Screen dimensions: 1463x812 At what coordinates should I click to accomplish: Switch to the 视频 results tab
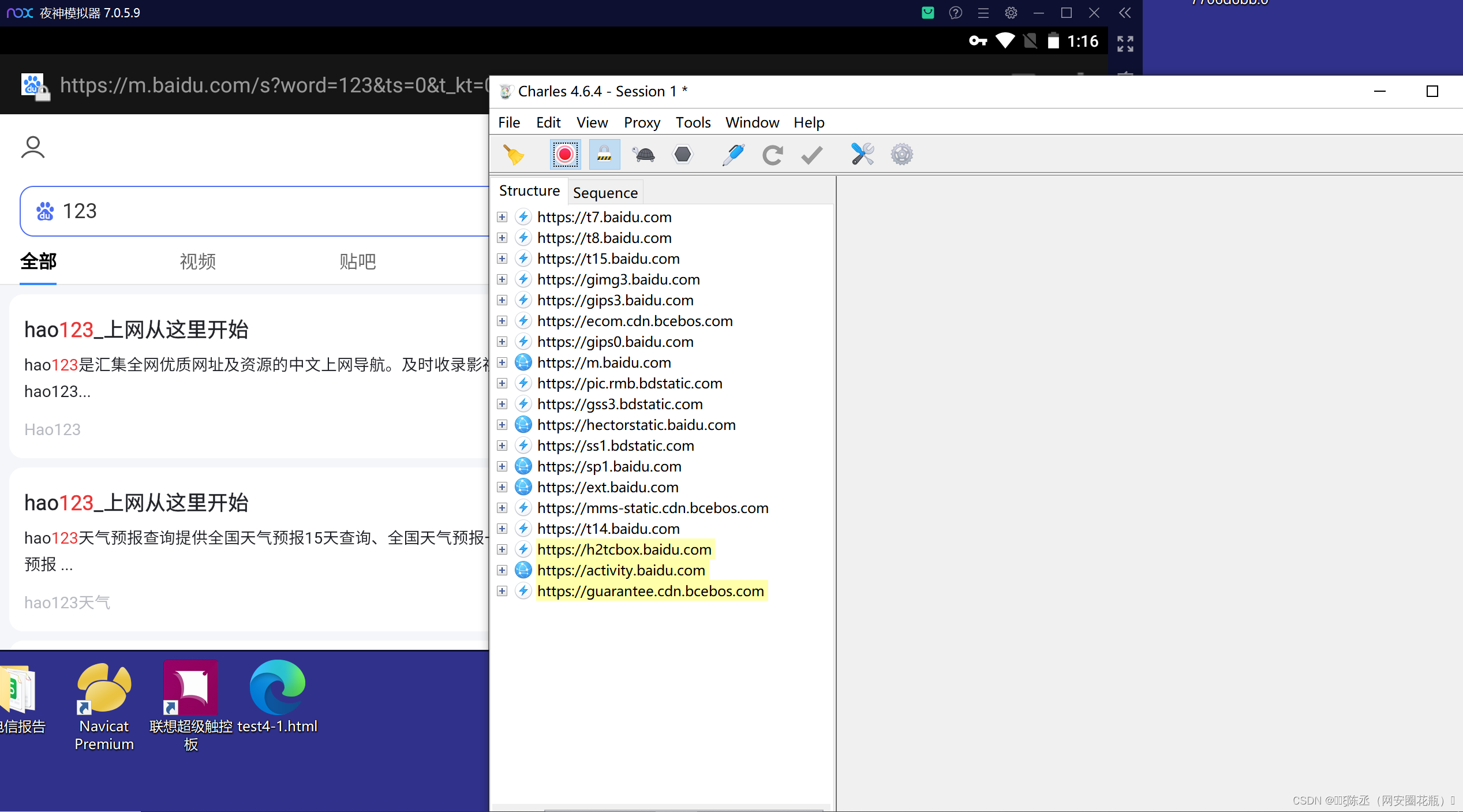(198, 261)
